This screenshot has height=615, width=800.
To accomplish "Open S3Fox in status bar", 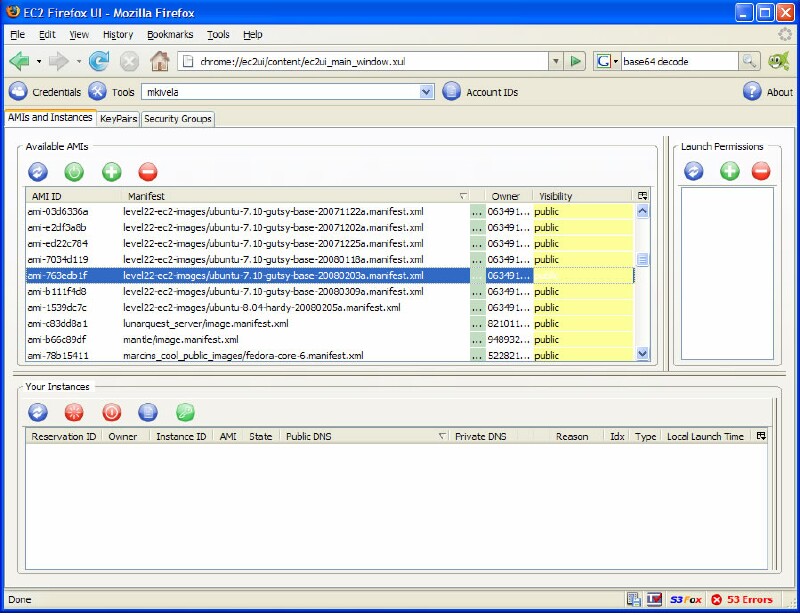I will pos(686,600).
